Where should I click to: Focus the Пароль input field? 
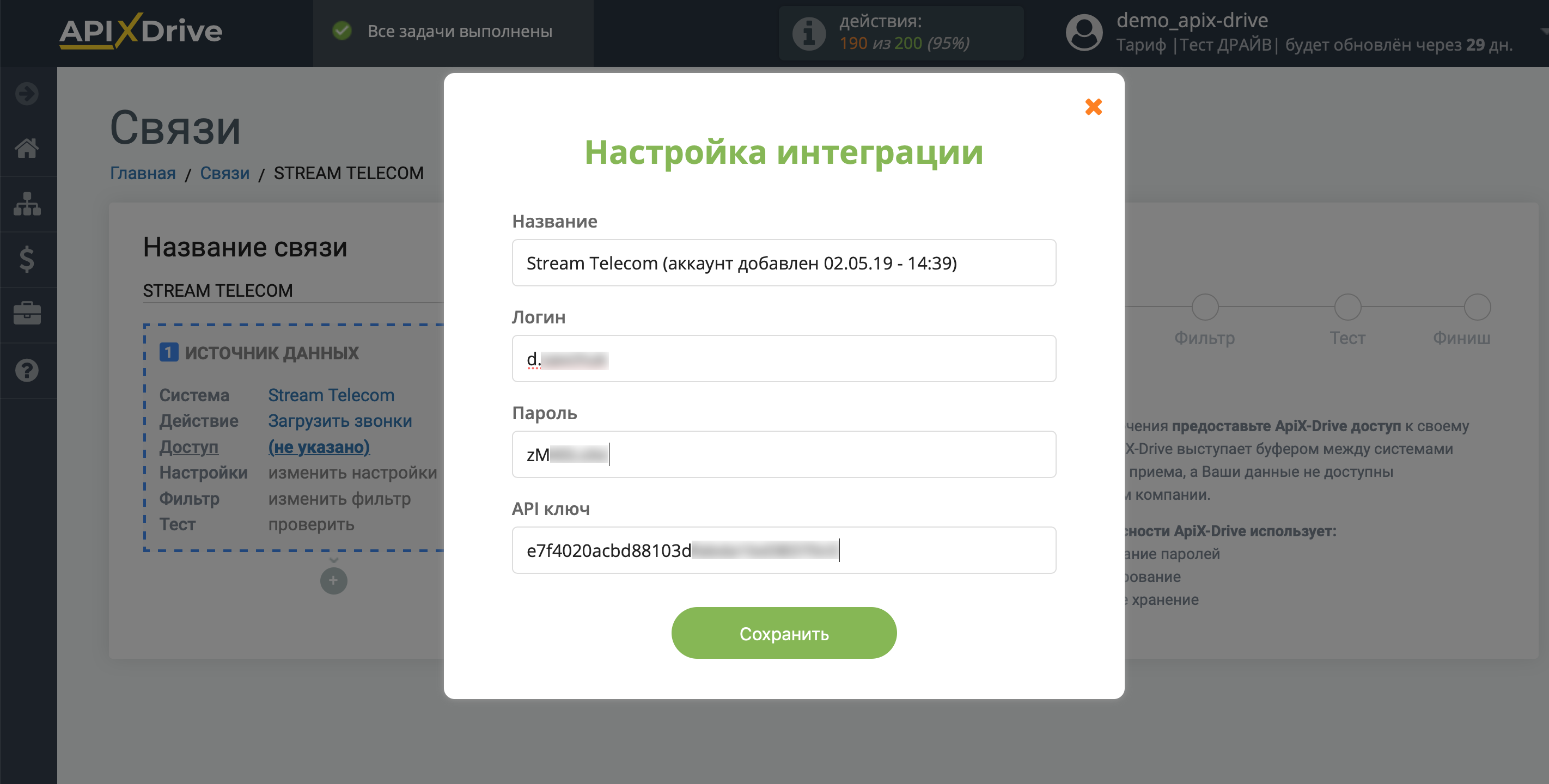pos(784,455)
